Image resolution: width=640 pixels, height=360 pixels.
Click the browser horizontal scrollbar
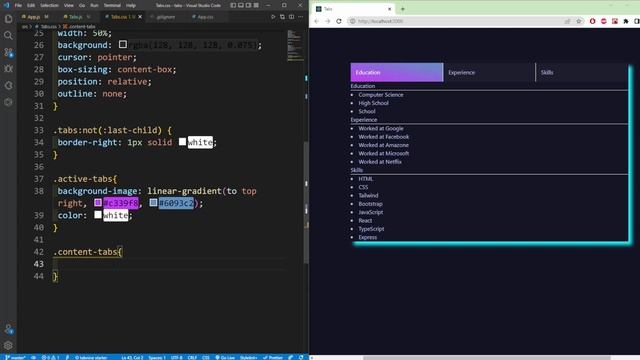[x=487, y=358]
